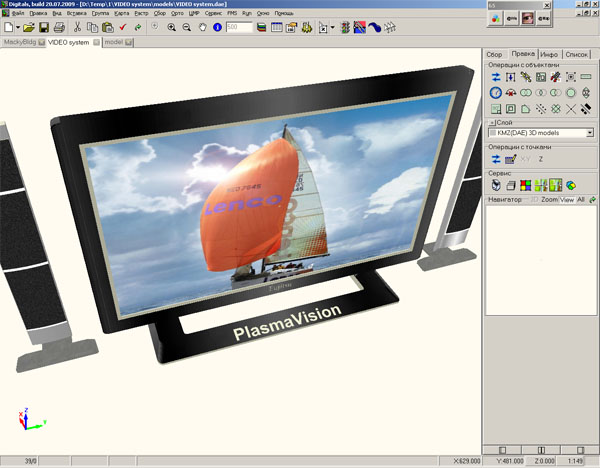Zoom in with the magnifier plus icon
Image resolution: width=600 pixels, height=468 pixels.
click(x=171, y=27)
